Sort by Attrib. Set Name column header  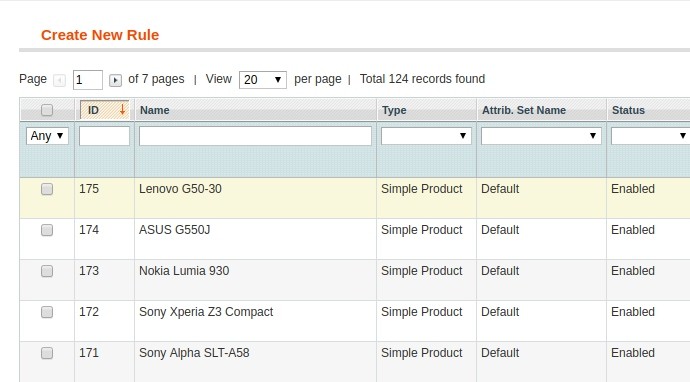click(524, 110)
